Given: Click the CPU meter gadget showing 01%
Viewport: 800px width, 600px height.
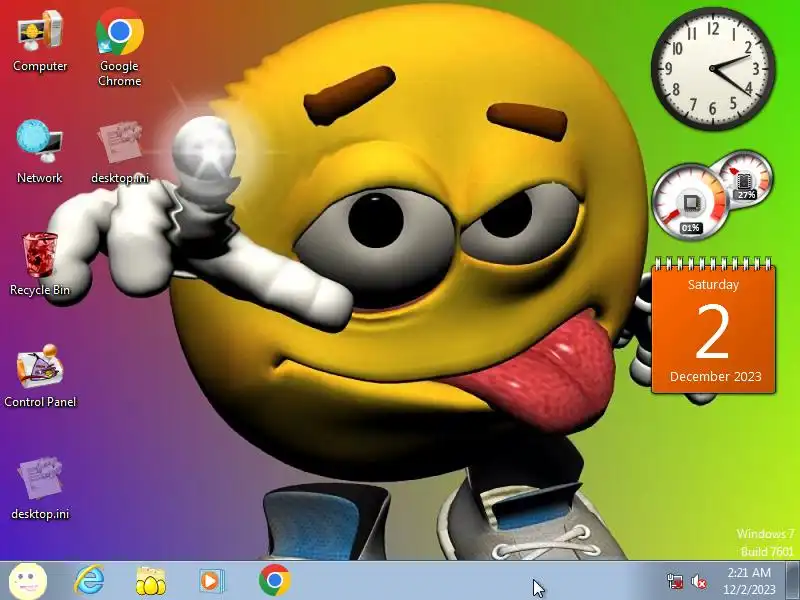Looking at the screenshot, I should tap(690, 201).
